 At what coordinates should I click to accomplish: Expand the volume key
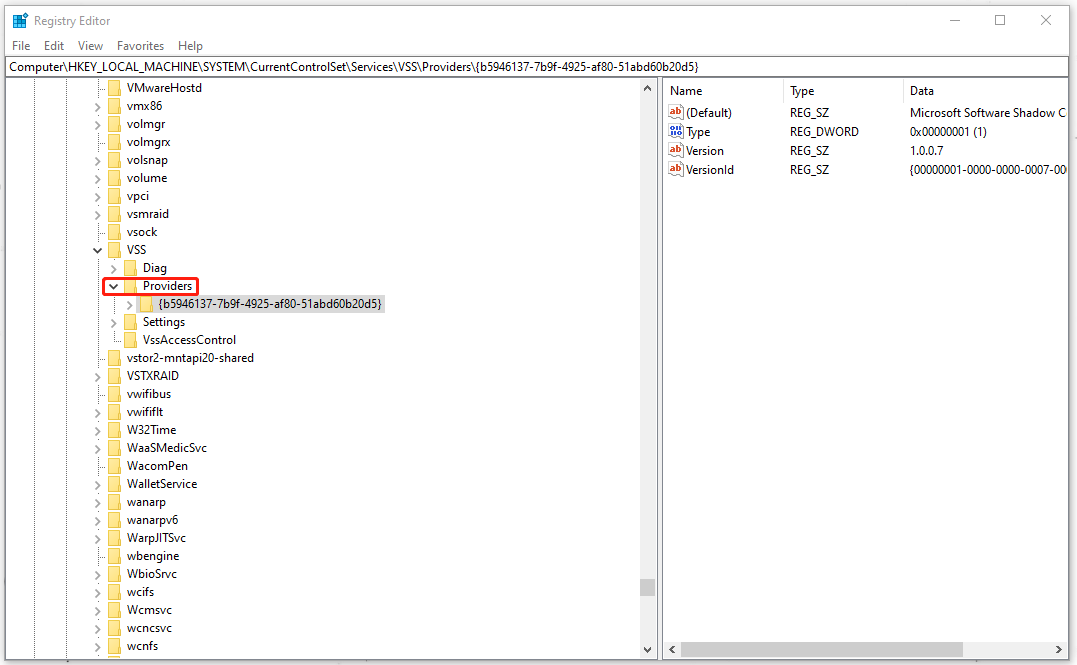pyautogui.click(x=98, y=179)
